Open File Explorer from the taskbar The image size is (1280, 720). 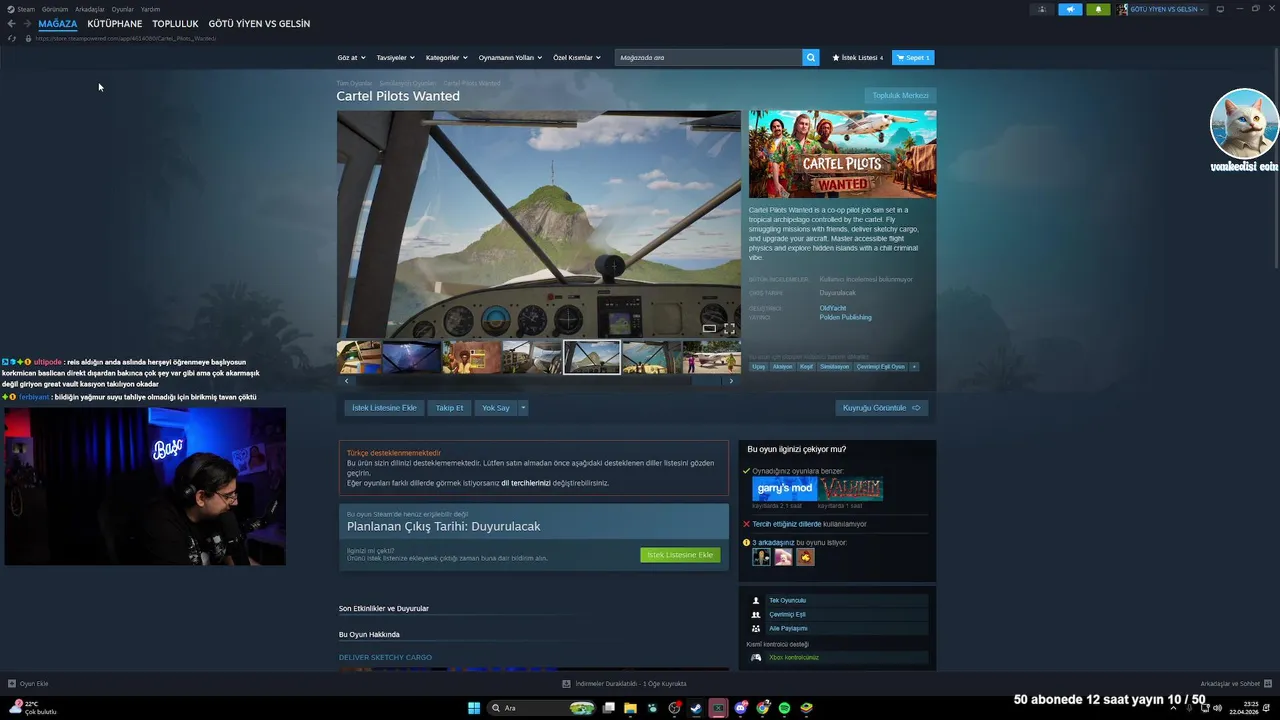coord(630,708)
